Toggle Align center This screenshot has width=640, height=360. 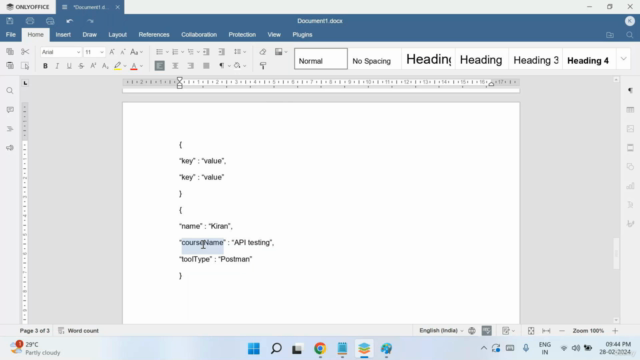175,66
